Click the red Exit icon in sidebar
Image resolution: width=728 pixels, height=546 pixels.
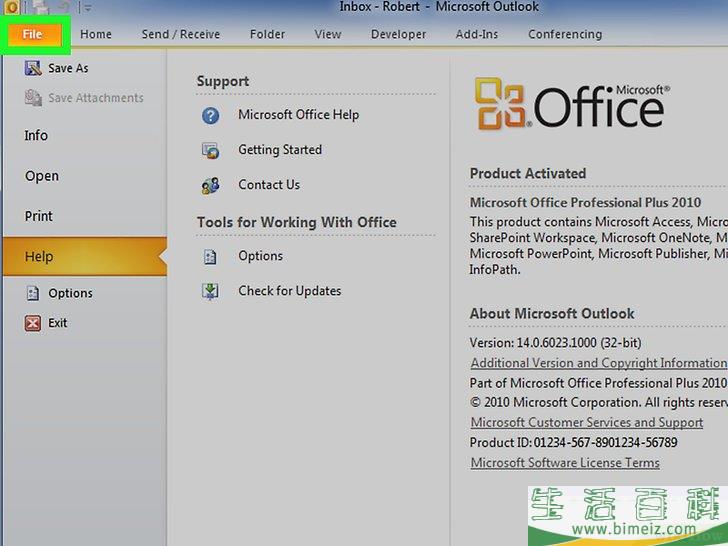point(32,323)
